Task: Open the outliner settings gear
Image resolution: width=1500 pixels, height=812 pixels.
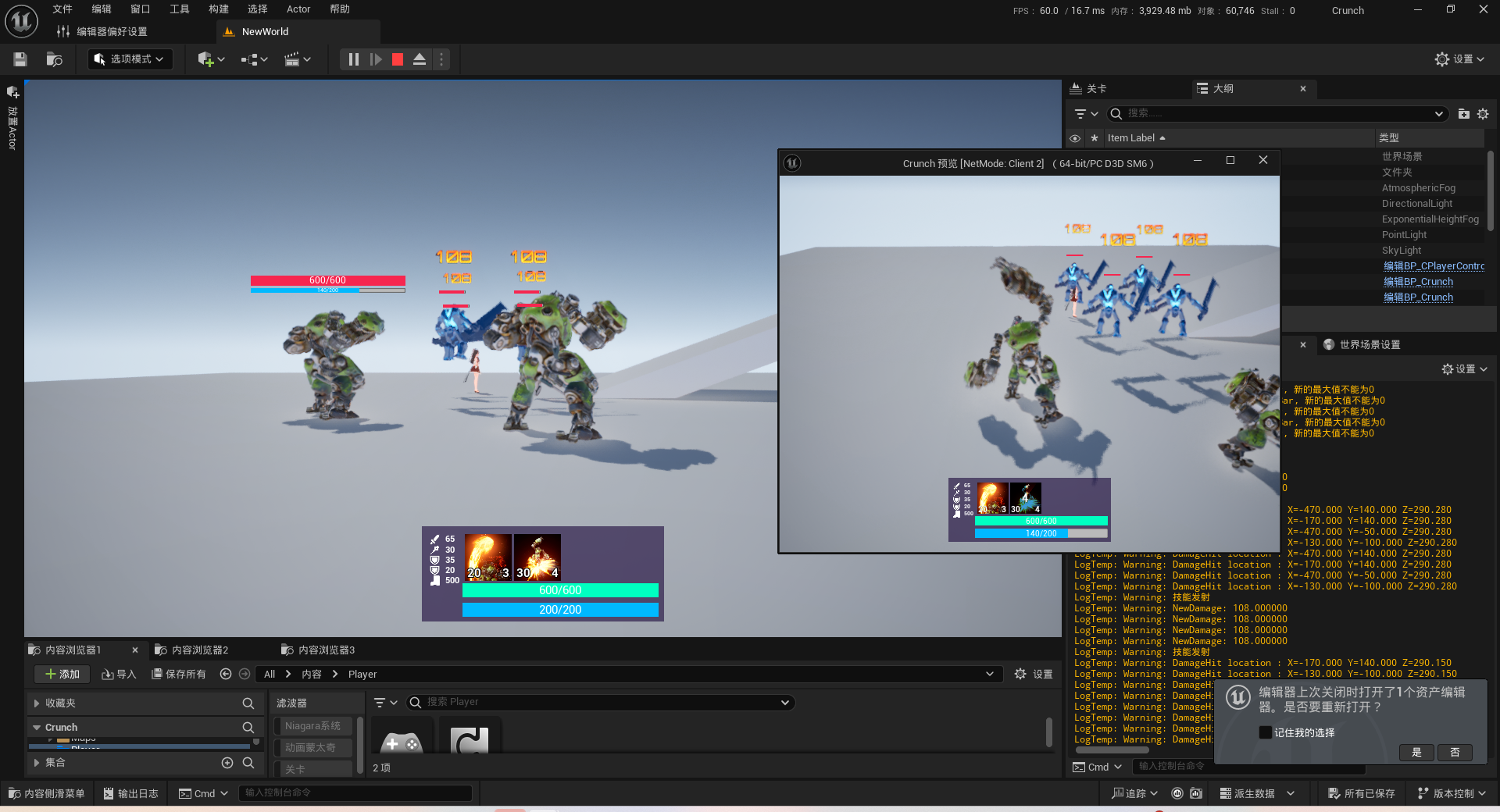Action: [1483, 114]
